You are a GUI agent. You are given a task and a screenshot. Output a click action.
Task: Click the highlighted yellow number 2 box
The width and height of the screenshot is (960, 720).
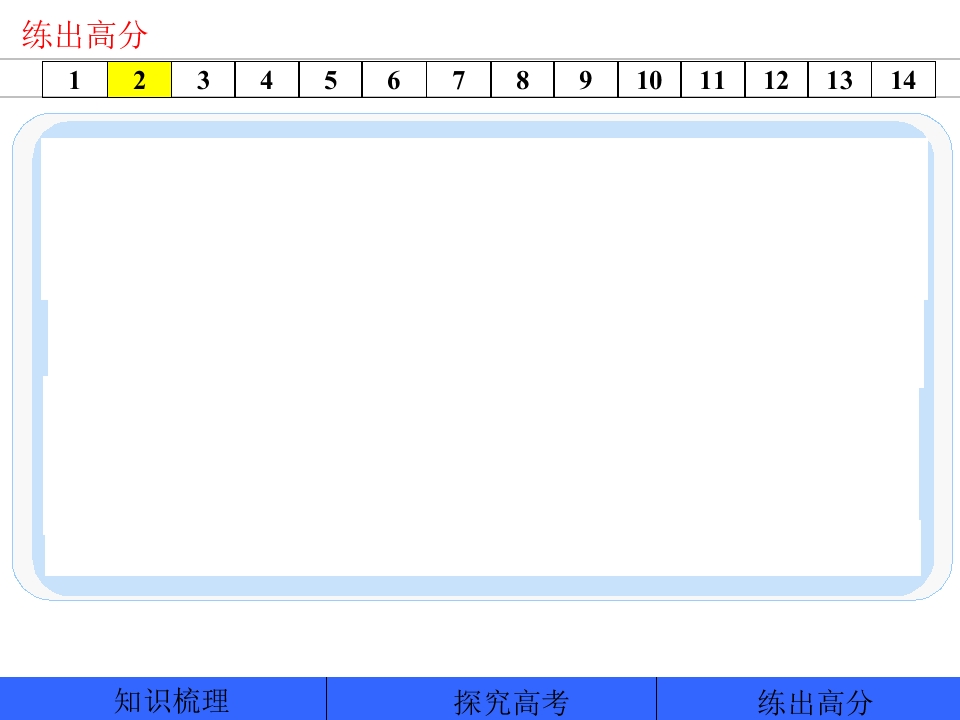[140, 80]
